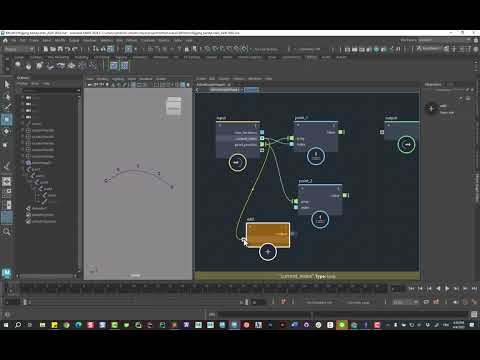Click the Open scene folder icon

[53, 49]
